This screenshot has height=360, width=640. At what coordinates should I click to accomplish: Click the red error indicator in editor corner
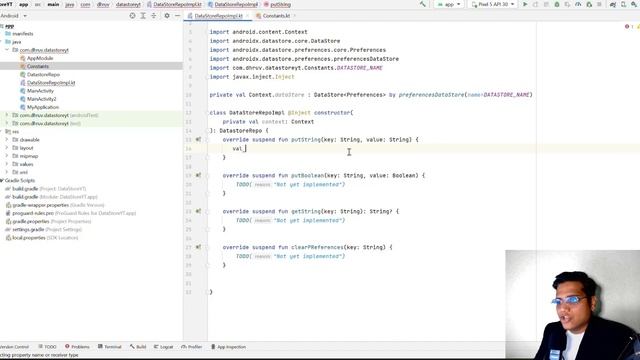(x=627, y=27)
